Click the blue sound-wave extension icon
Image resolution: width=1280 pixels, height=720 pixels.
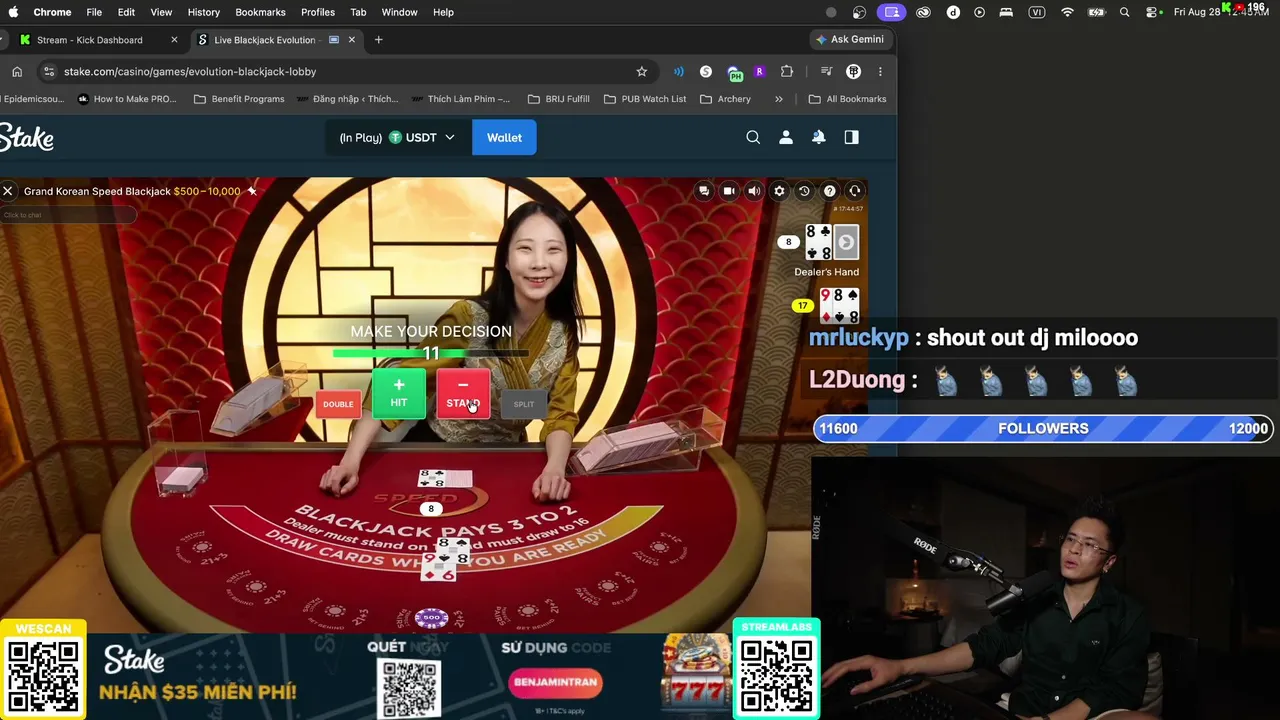coord(679,72)
